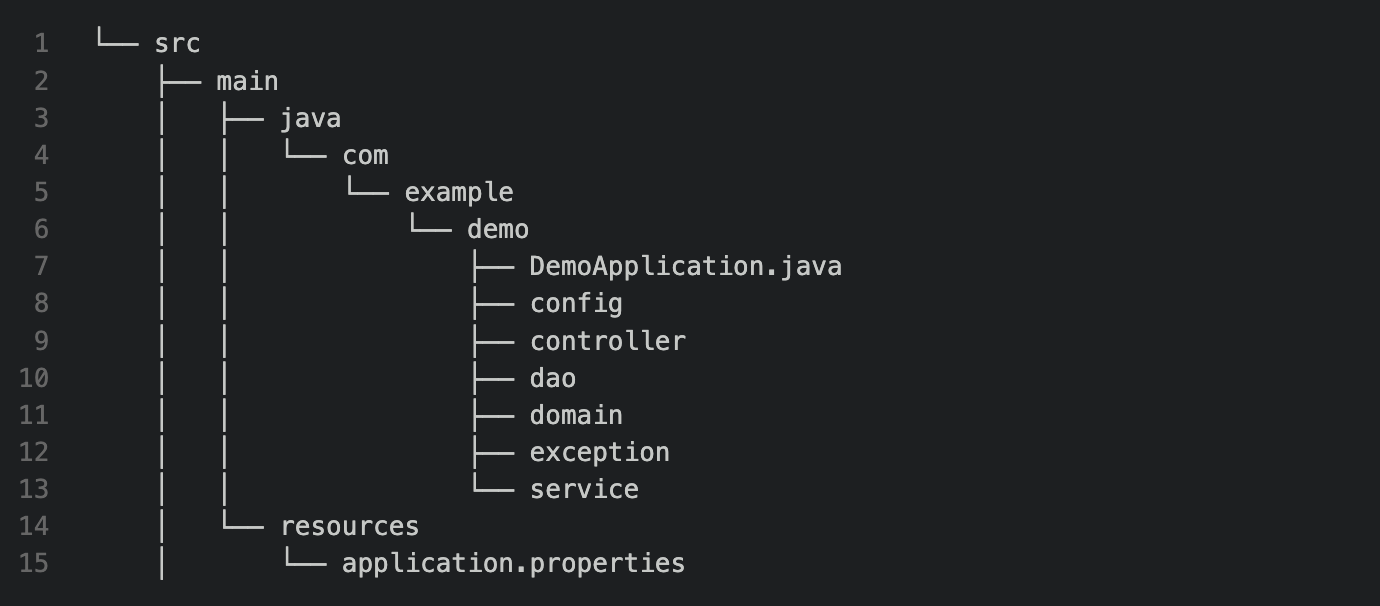Click line number 1 in gutter

[41, 44]
